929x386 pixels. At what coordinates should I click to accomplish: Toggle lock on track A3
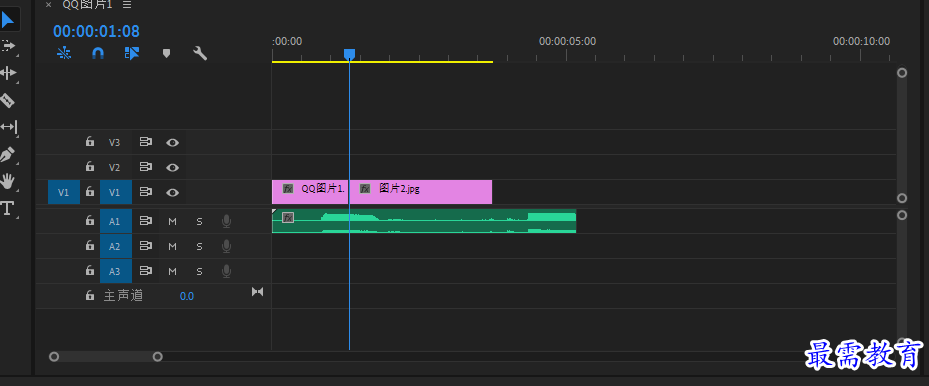tap(89, 271)
